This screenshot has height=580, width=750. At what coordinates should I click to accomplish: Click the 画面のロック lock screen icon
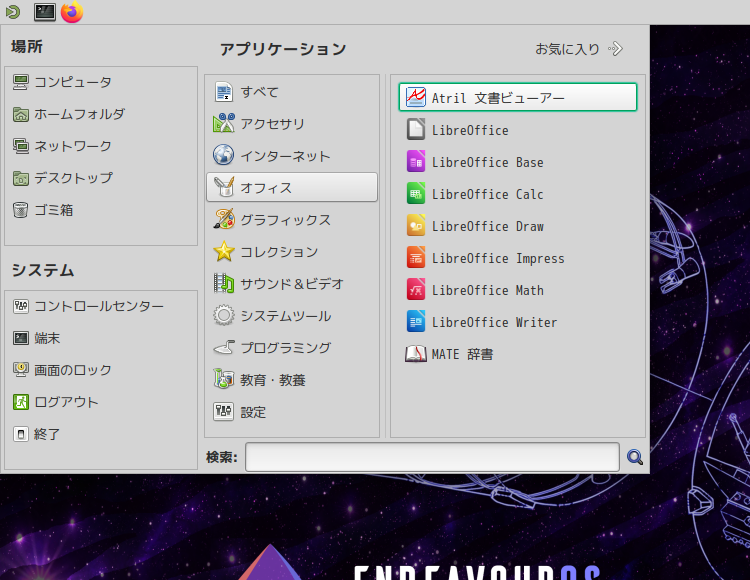tap(21, 370)
